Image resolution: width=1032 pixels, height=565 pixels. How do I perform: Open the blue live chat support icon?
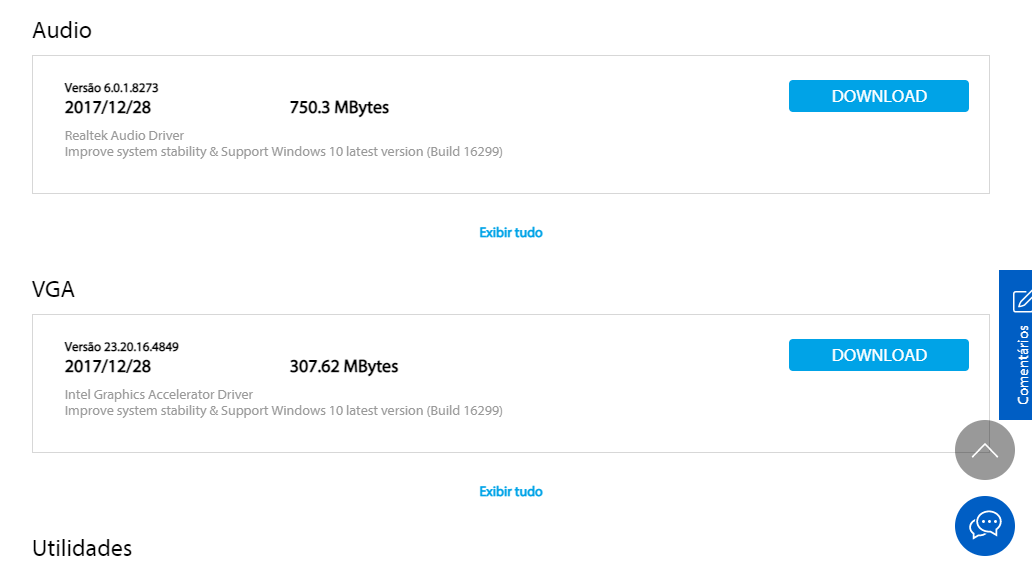pyautogui.click(x=985, y=525)
